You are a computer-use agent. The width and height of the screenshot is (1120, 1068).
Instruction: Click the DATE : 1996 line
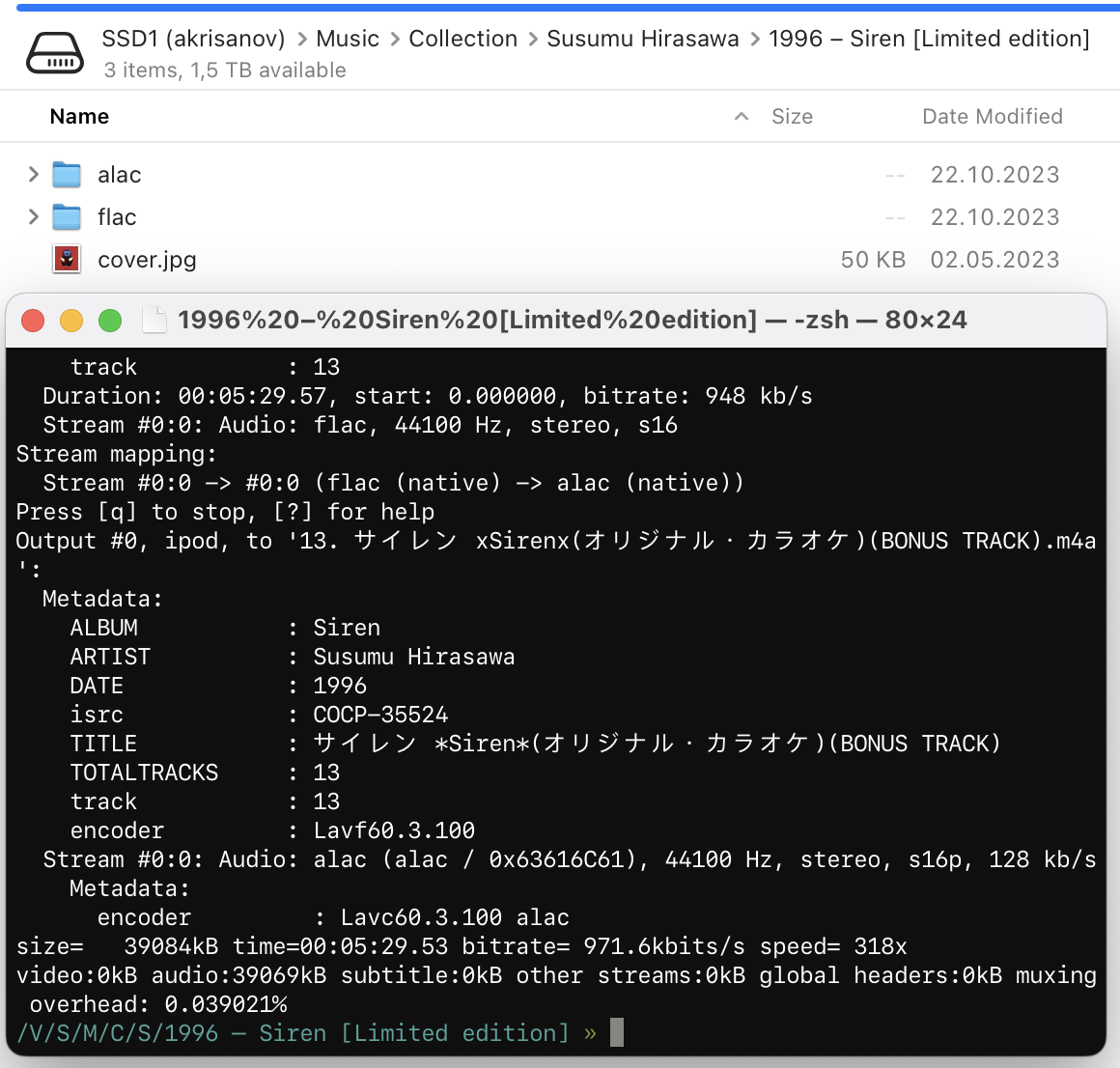218,686
